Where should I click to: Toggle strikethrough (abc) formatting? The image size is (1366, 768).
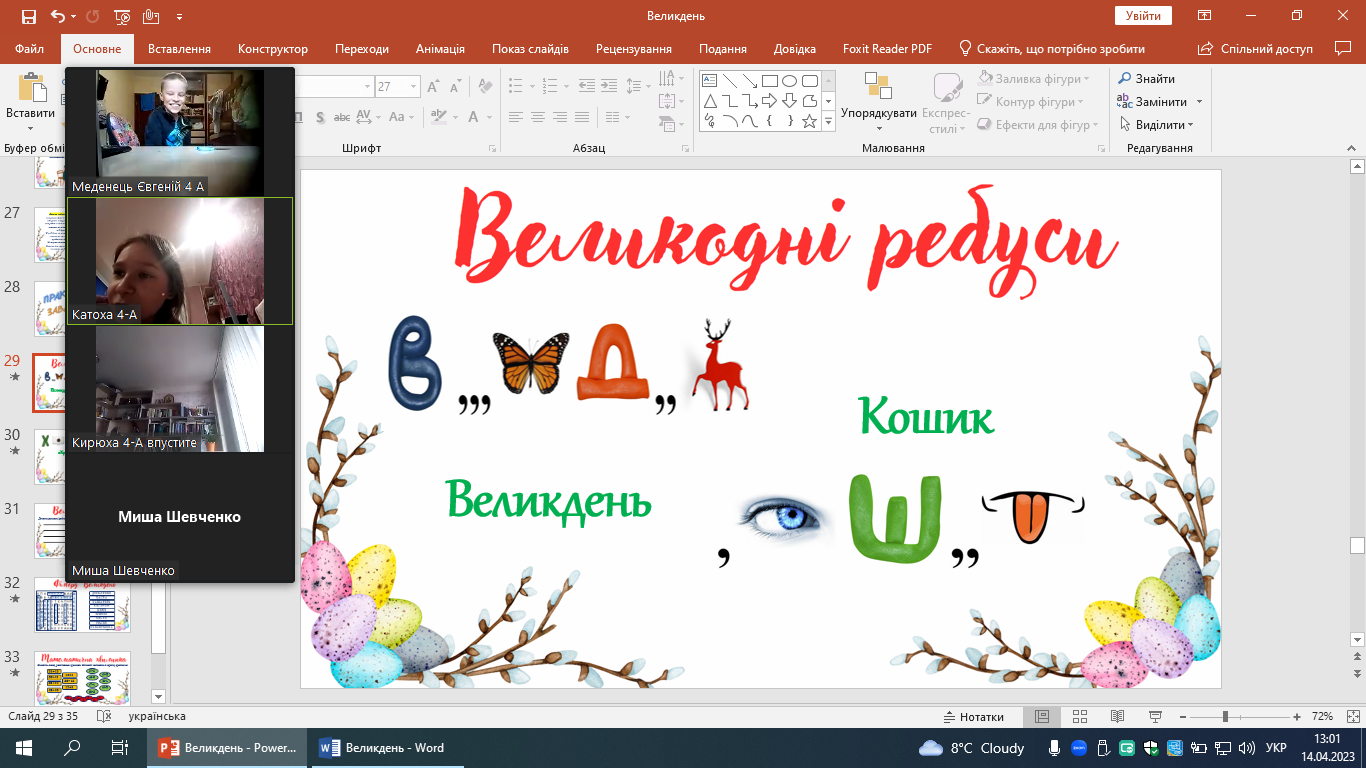[x=342, y=117]
